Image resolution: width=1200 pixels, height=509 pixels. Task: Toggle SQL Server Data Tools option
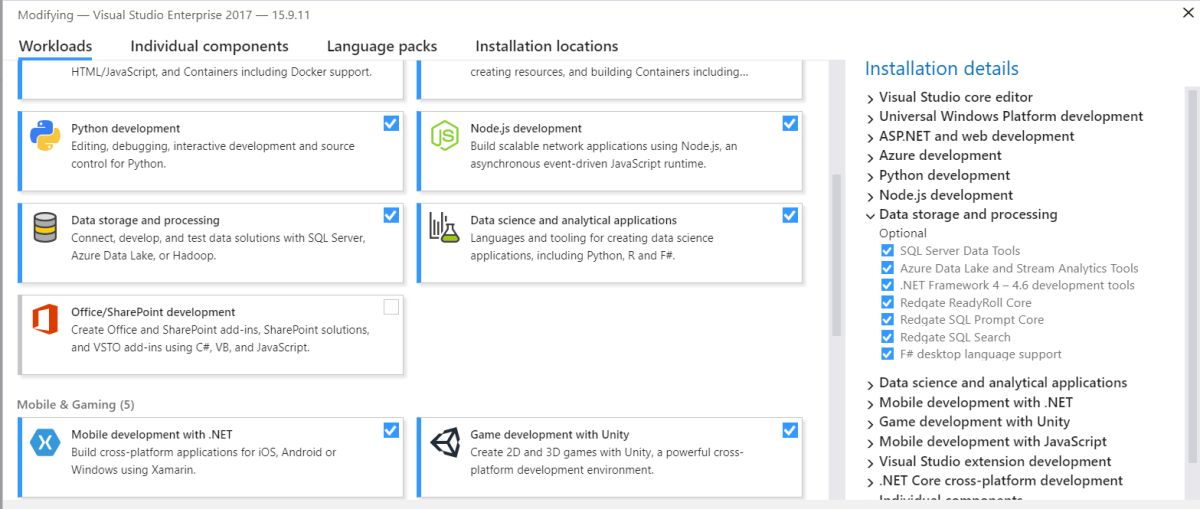point(887,251)
